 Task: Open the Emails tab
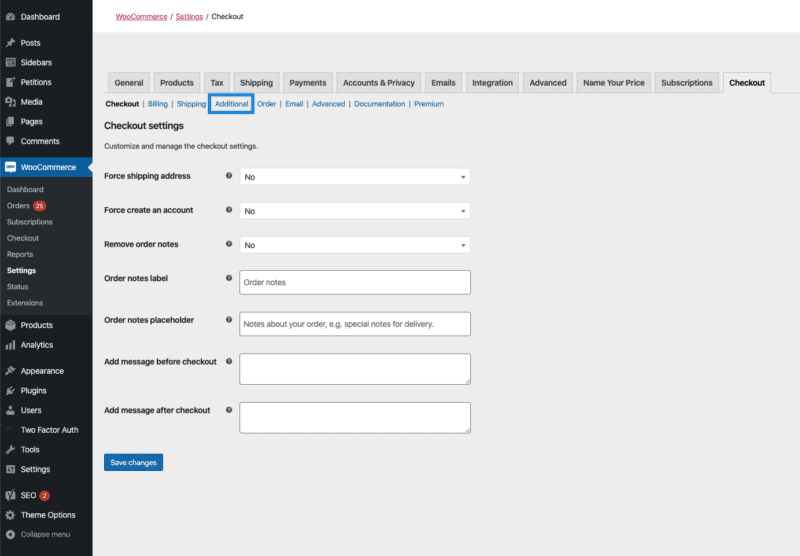tap(443, 83)
